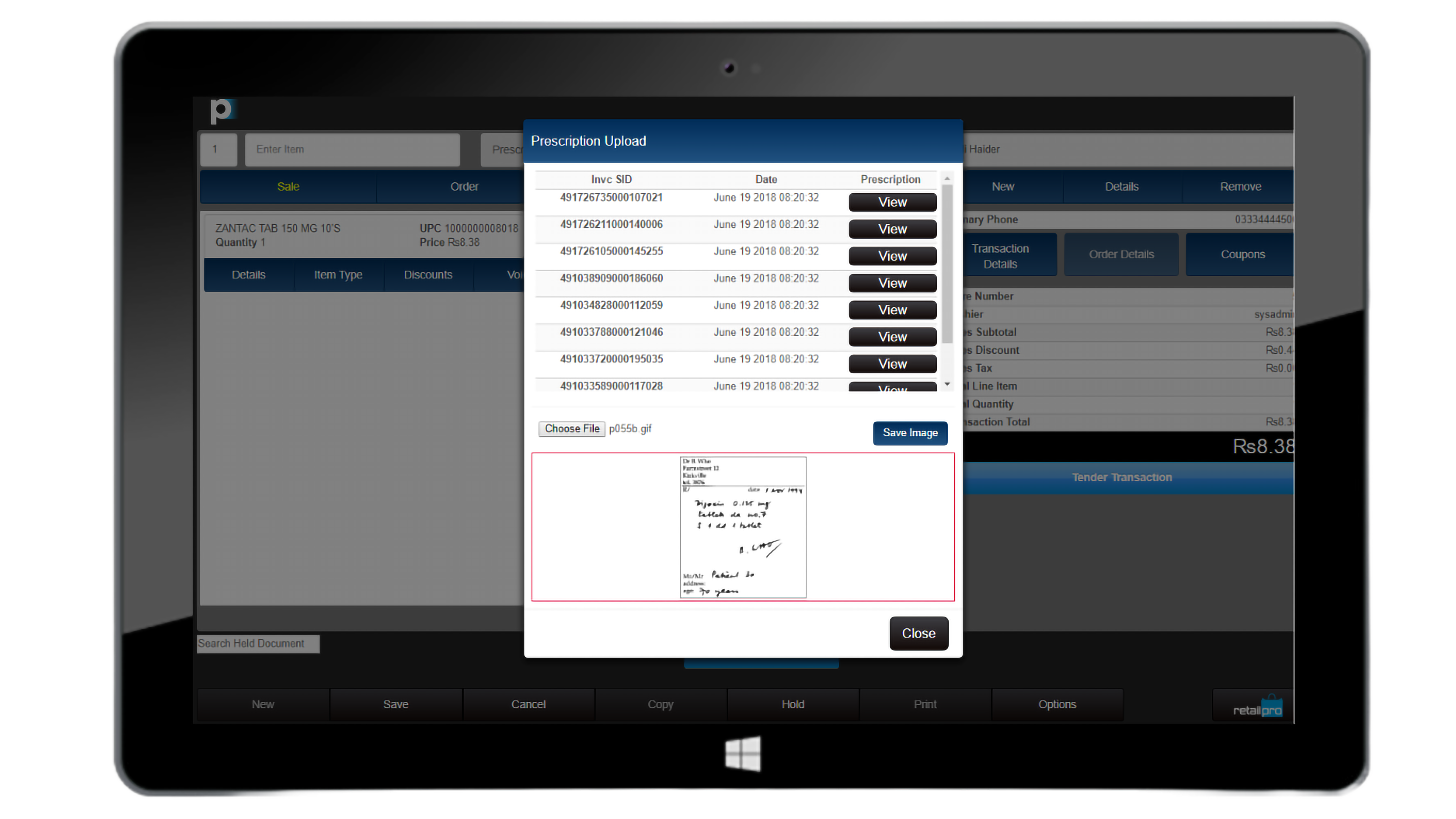Select the Sale tab
The height and width of the screenshot is (819, 1456).
(x=288, y=187)
